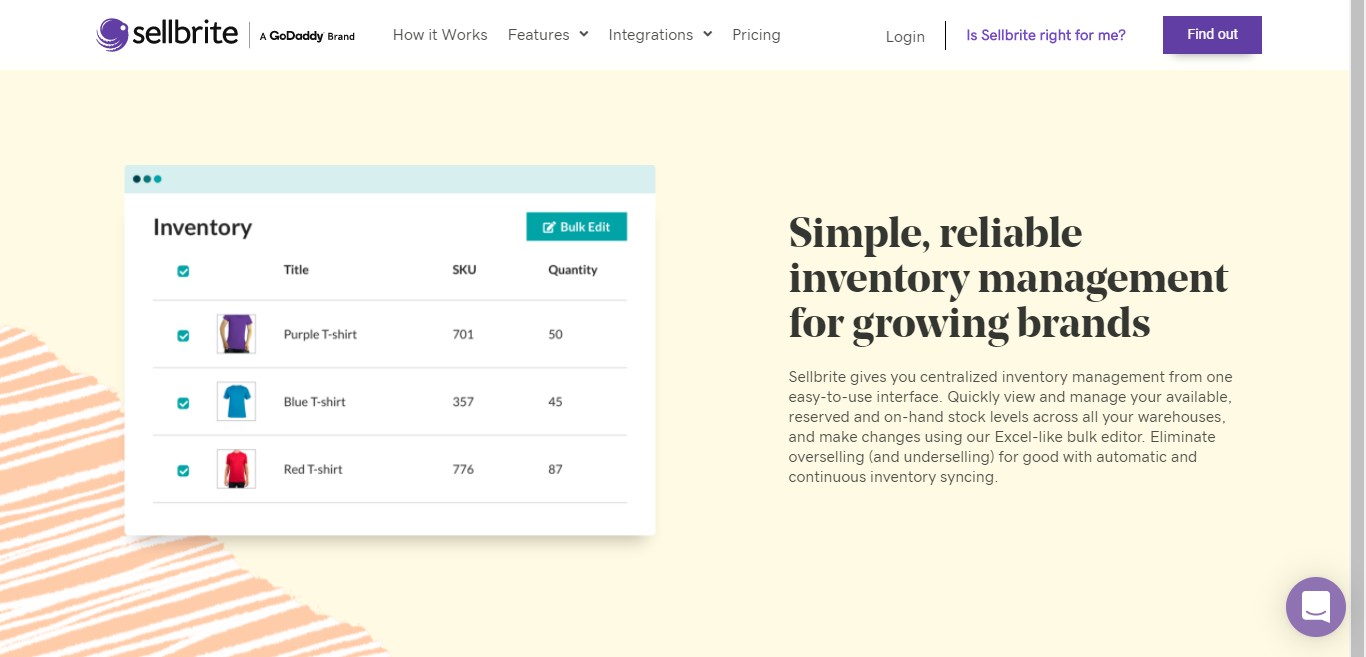Viewport: 1366px width, 657px height.
Task: Click the Bulk Edit button
Action: click(x=577, y=227)
